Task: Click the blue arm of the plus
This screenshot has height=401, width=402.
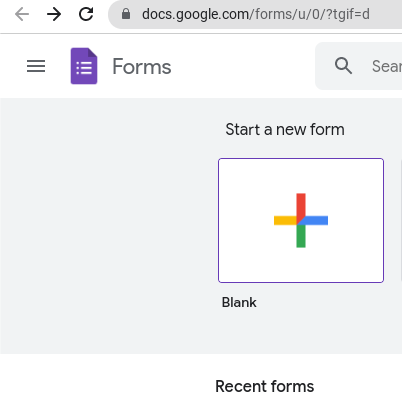Action: pyautogui.click(x=316, y=220)
